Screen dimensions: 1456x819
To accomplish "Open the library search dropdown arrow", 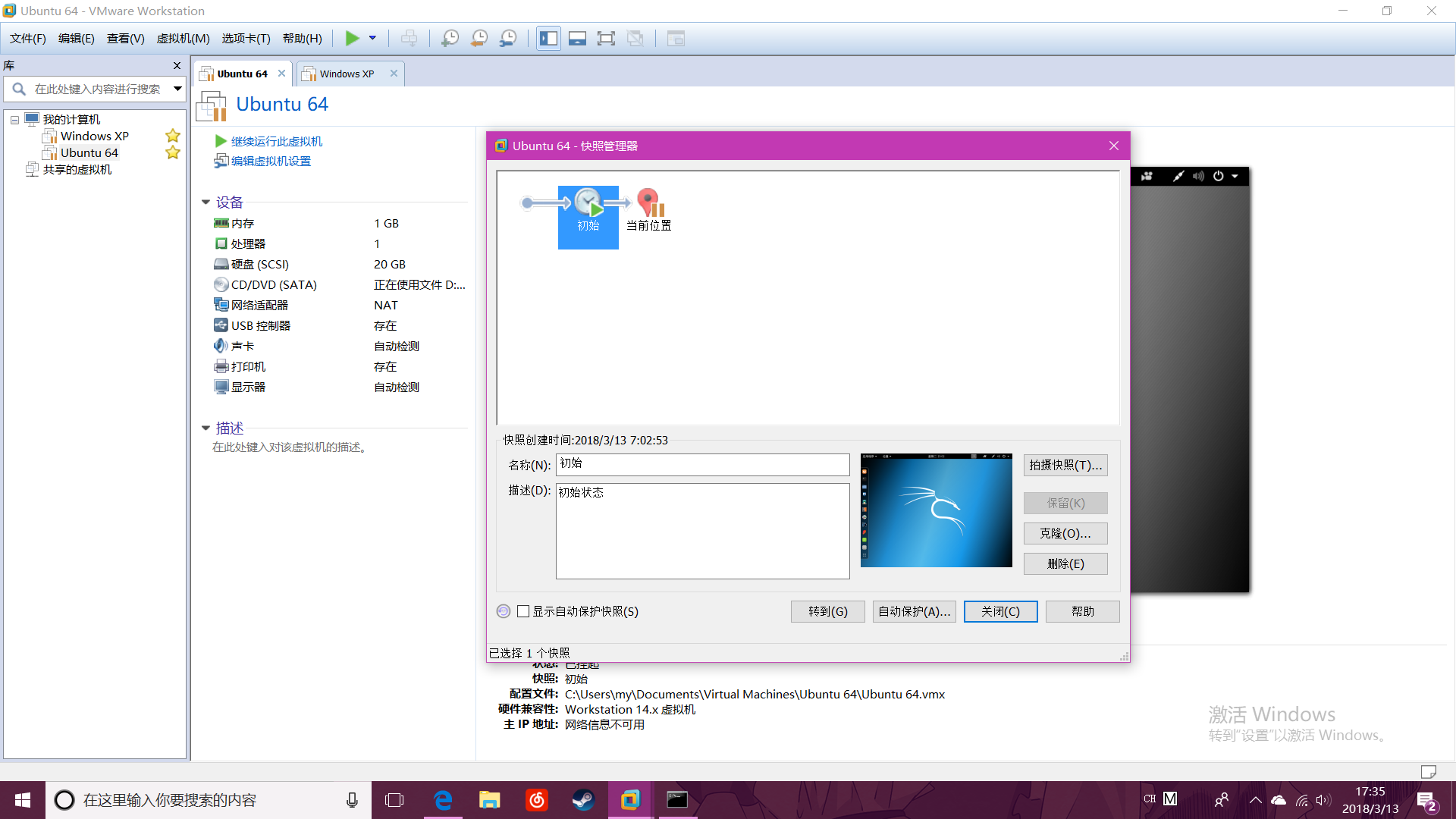I will pyautogui.click(x=177, y=89).
